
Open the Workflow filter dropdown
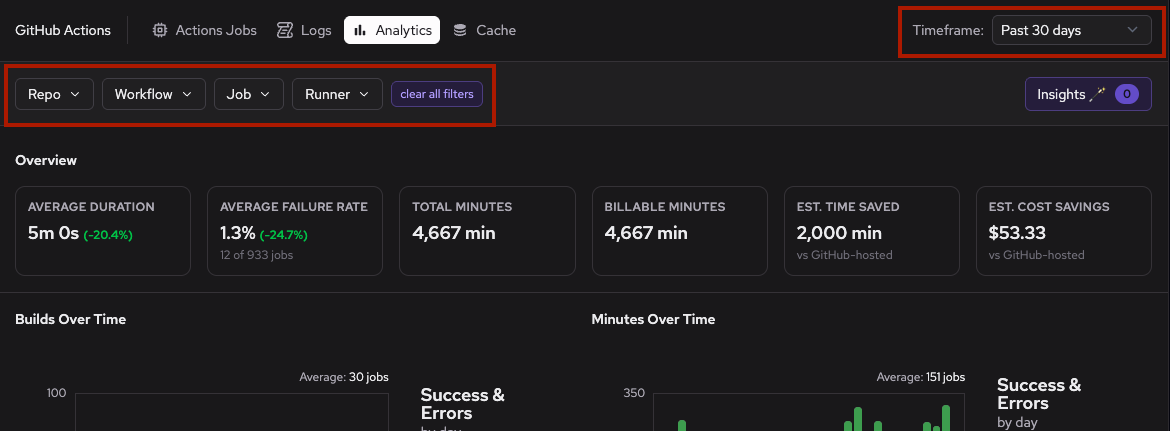(x=154, y=94)
